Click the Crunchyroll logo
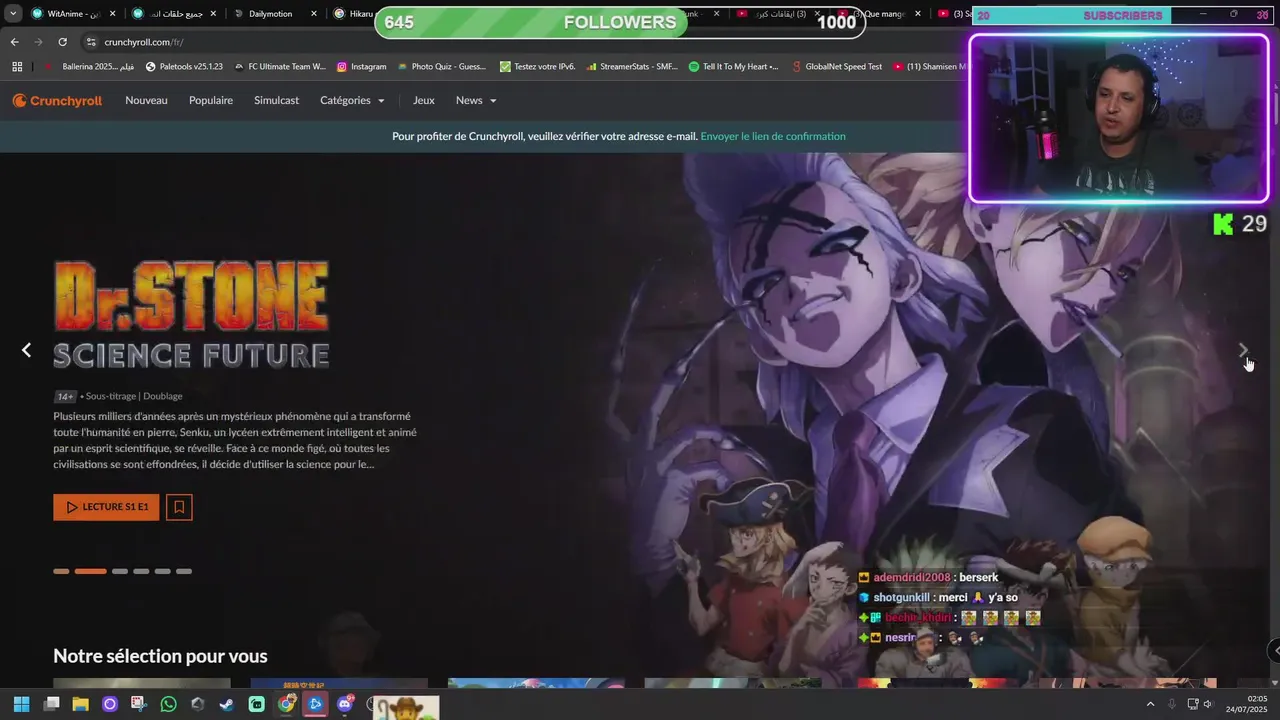The width and height of the screenshot is (1280, 720). click(57, 100)
